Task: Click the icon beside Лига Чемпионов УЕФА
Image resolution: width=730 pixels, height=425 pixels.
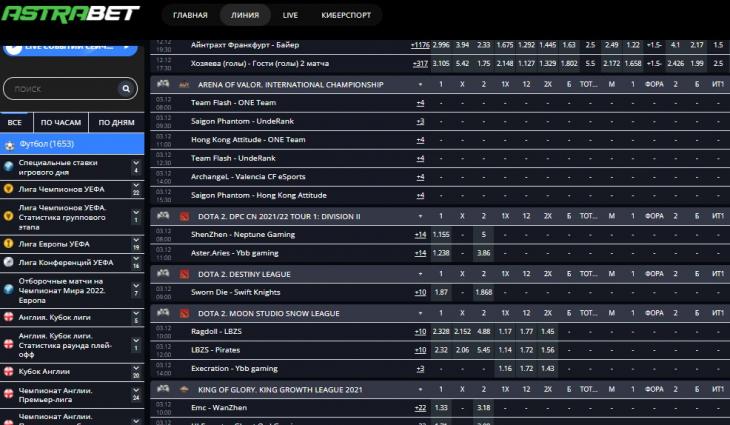Action: pyautogui.click(x=9, y=188)
